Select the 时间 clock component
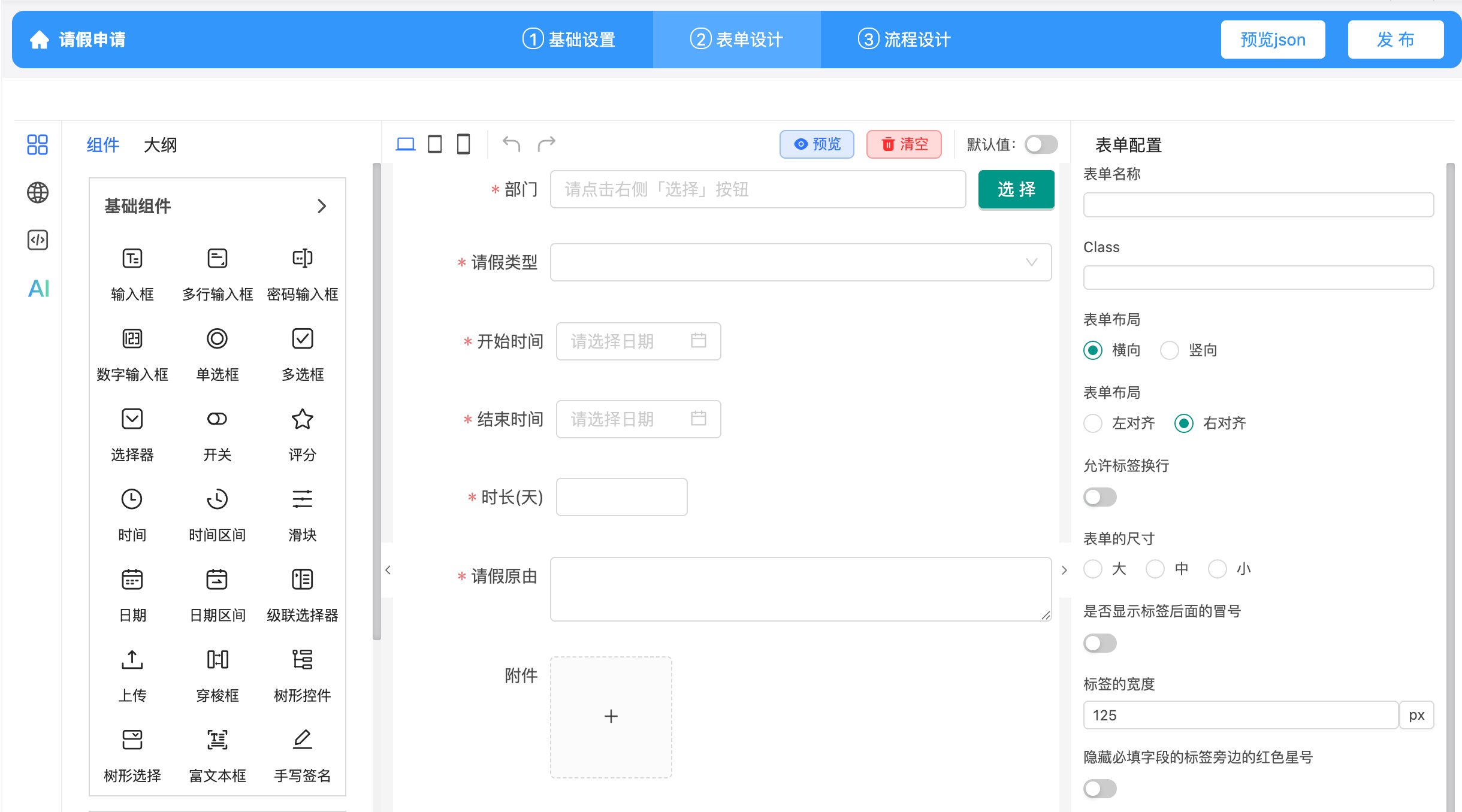Viewport: 1462px width, 812px height. [132, 514]
